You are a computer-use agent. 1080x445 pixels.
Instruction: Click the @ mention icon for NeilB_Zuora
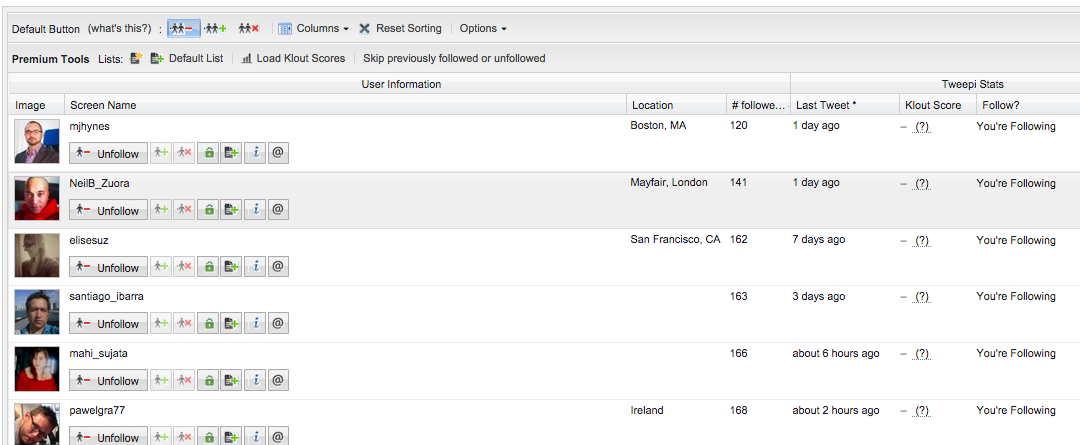tap(279, 210)
